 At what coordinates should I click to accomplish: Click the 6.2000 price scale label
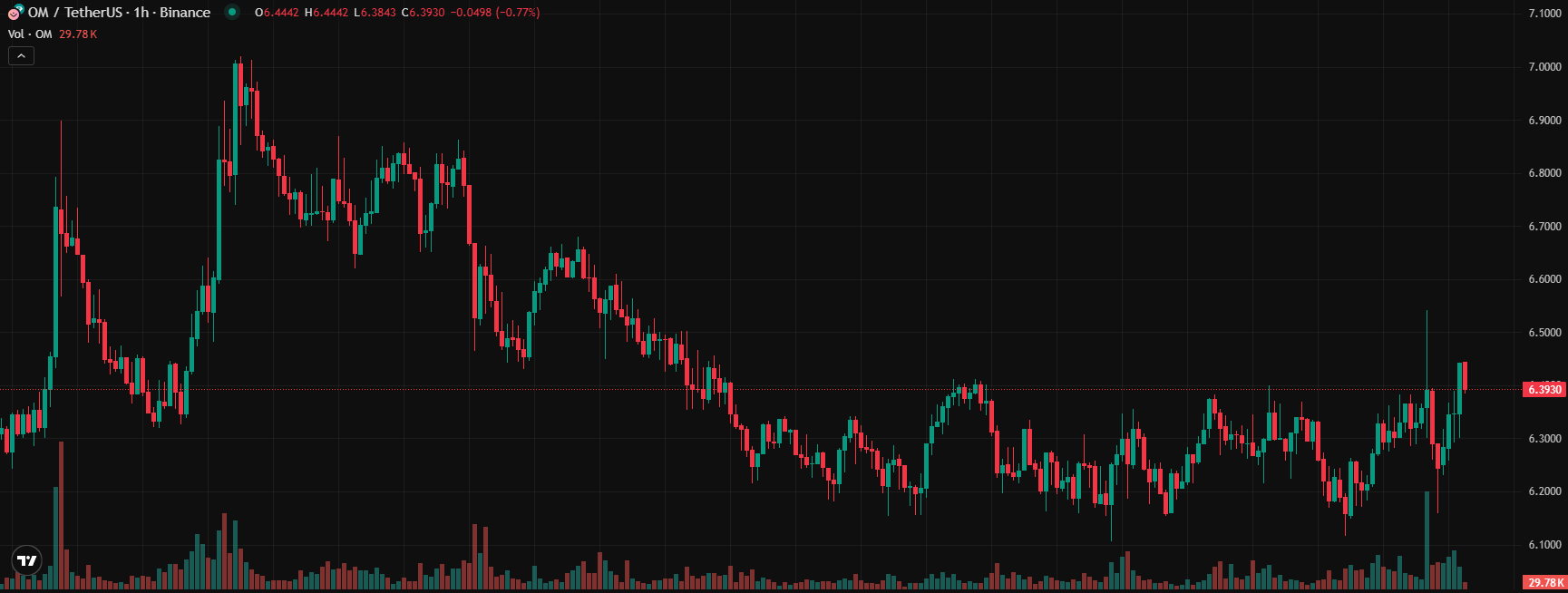click(1544, 491)
